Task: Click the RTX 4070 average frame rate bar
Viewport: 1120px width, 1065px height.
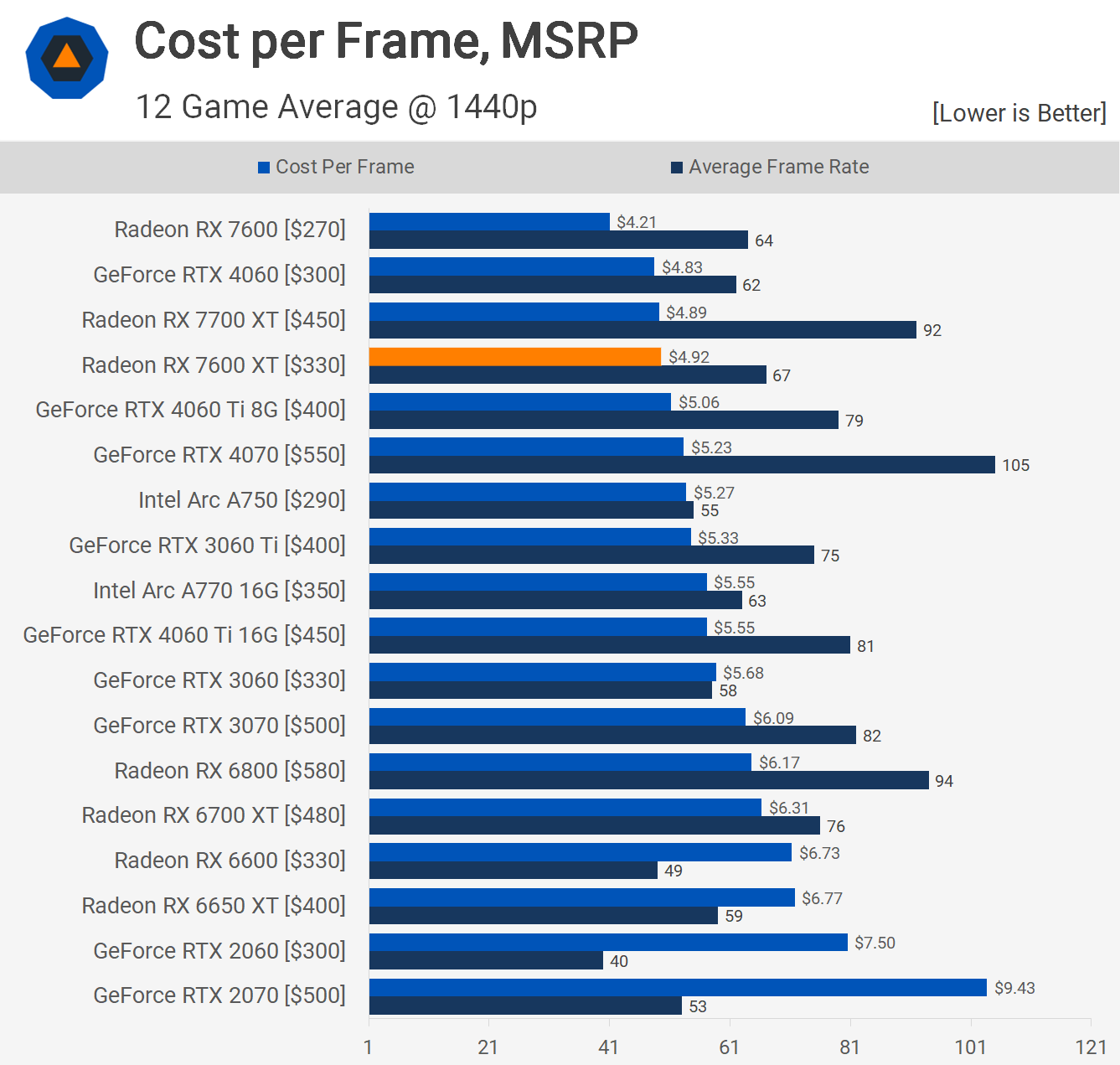Action: click(682, 464)
